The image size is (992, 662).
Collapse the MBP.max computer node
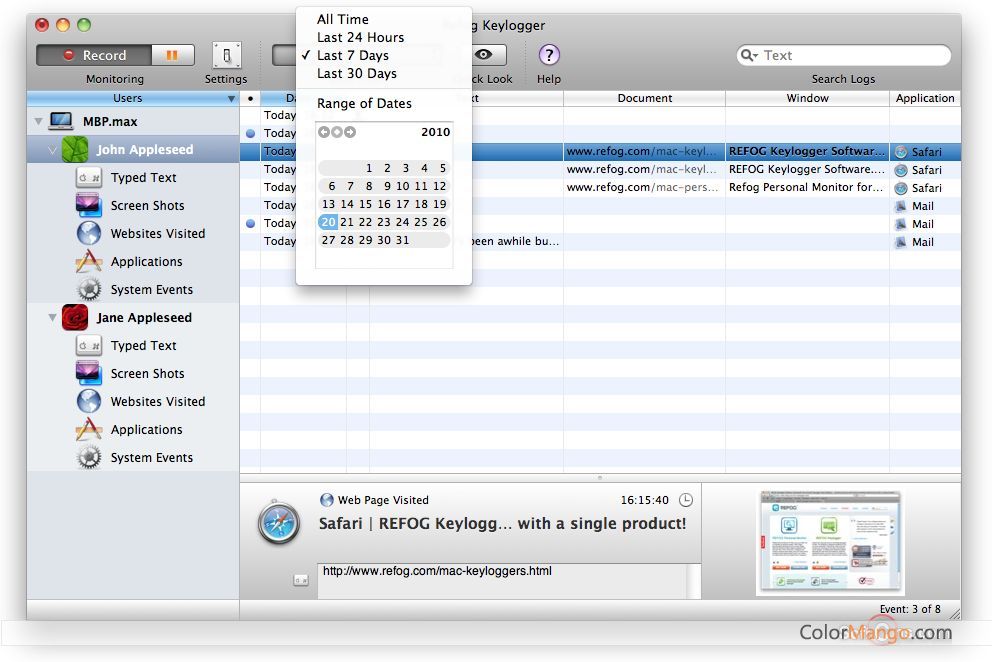click(38, 121)
